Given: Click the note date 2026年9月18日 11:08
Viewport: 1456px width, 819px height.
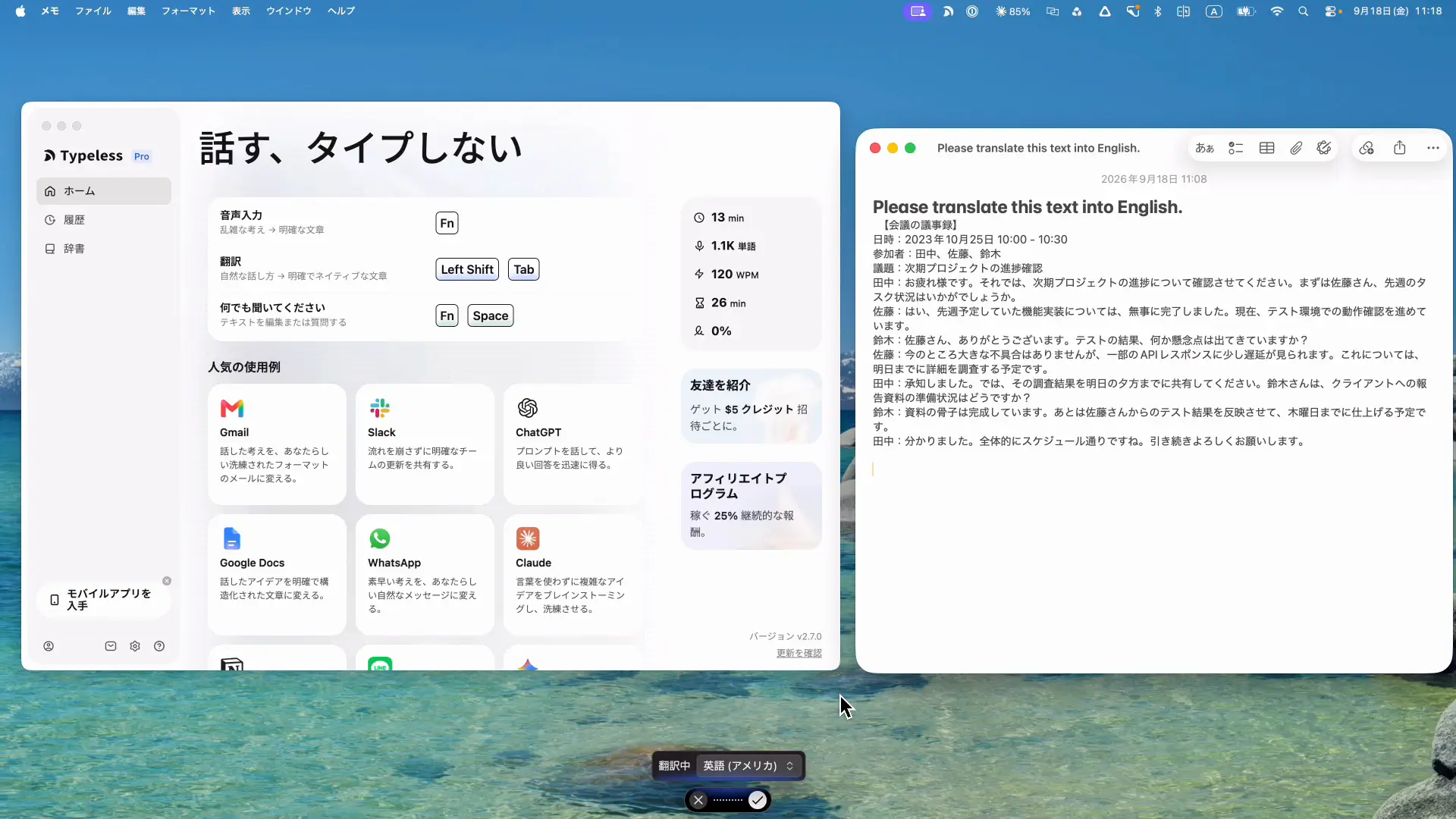Looking at the screenshot, I should point(1153,179).
